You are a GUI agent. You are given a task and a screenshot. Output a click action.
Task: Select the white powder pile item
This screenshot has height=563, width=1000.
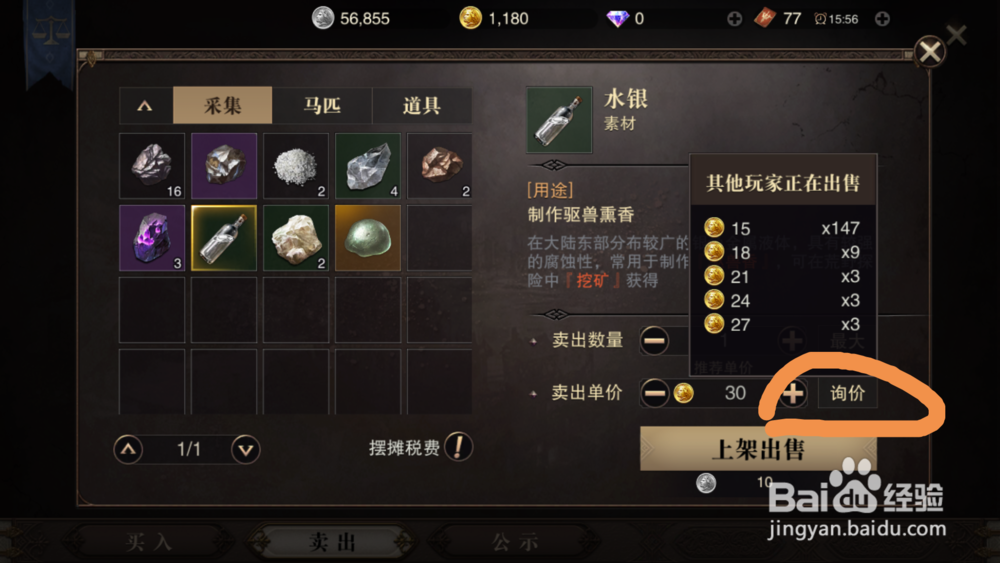point(296,166)
